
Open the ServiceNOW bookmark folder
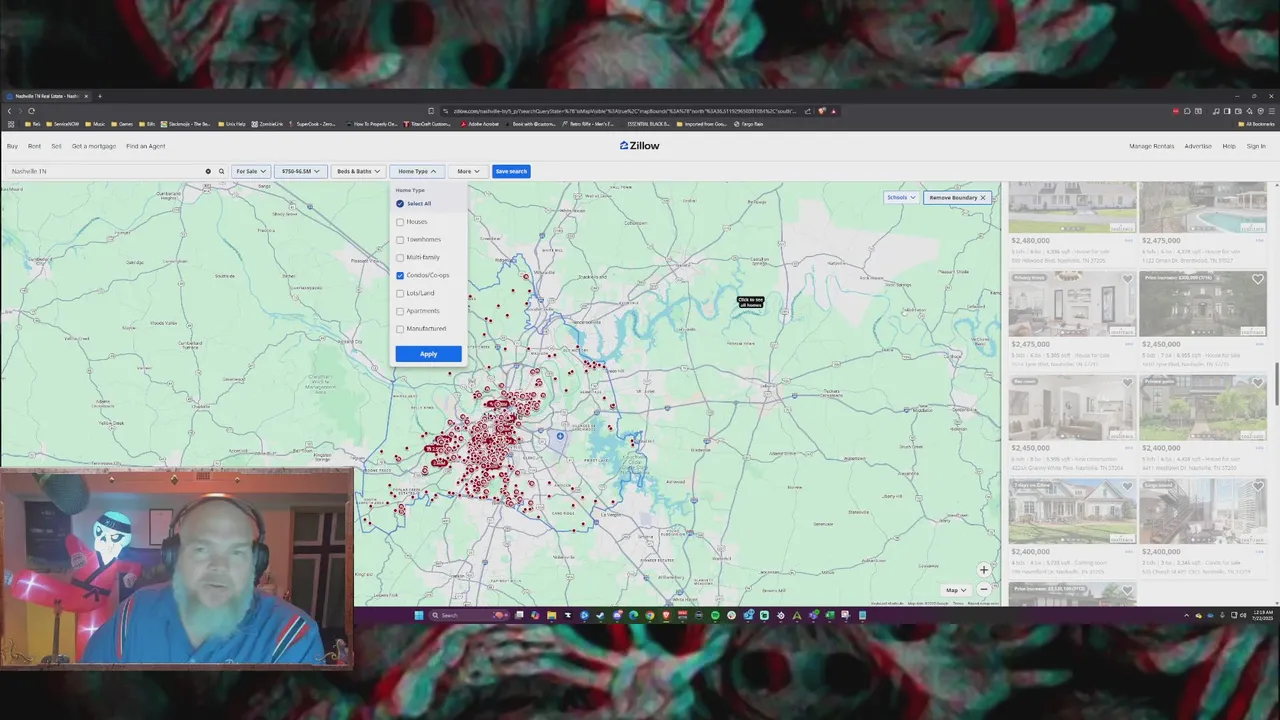pos(62,124)
